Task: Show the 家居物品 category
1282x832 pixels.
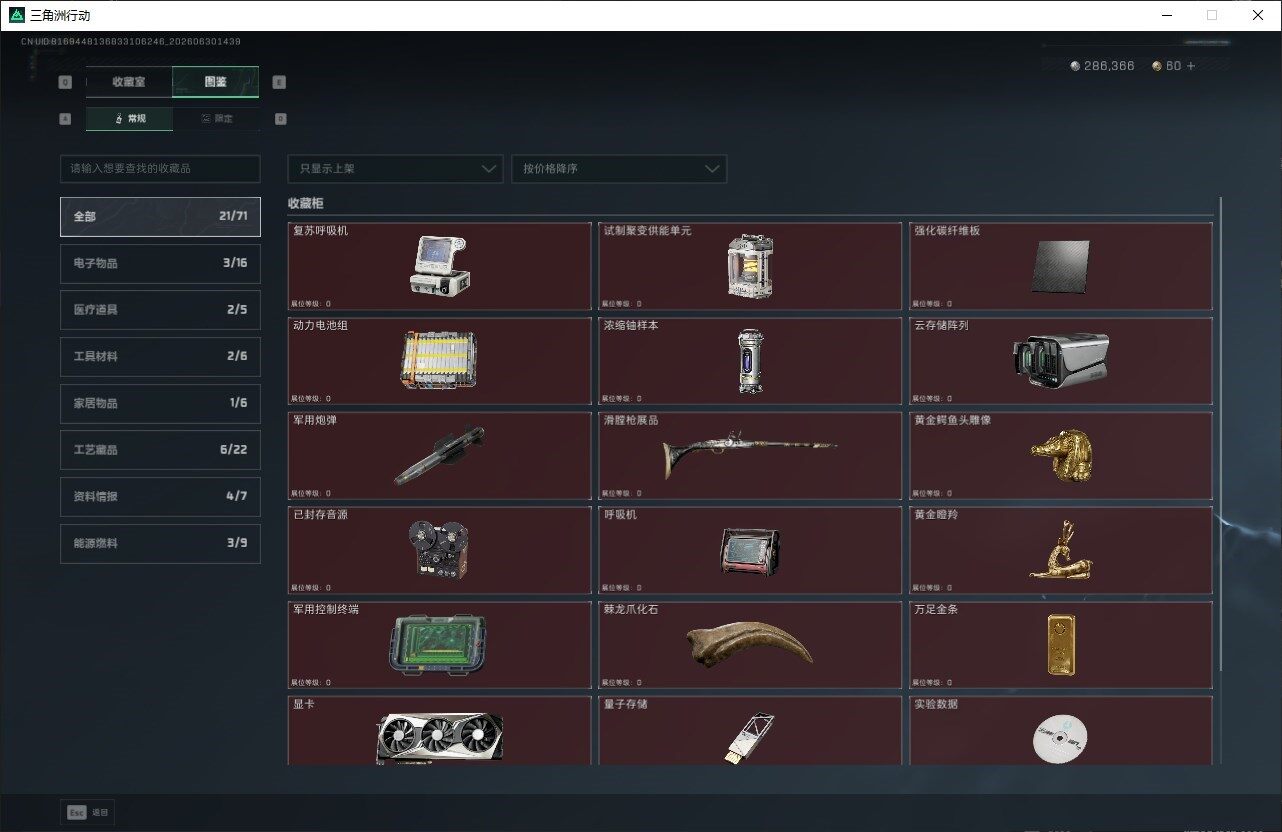Action: pos(160,403)
